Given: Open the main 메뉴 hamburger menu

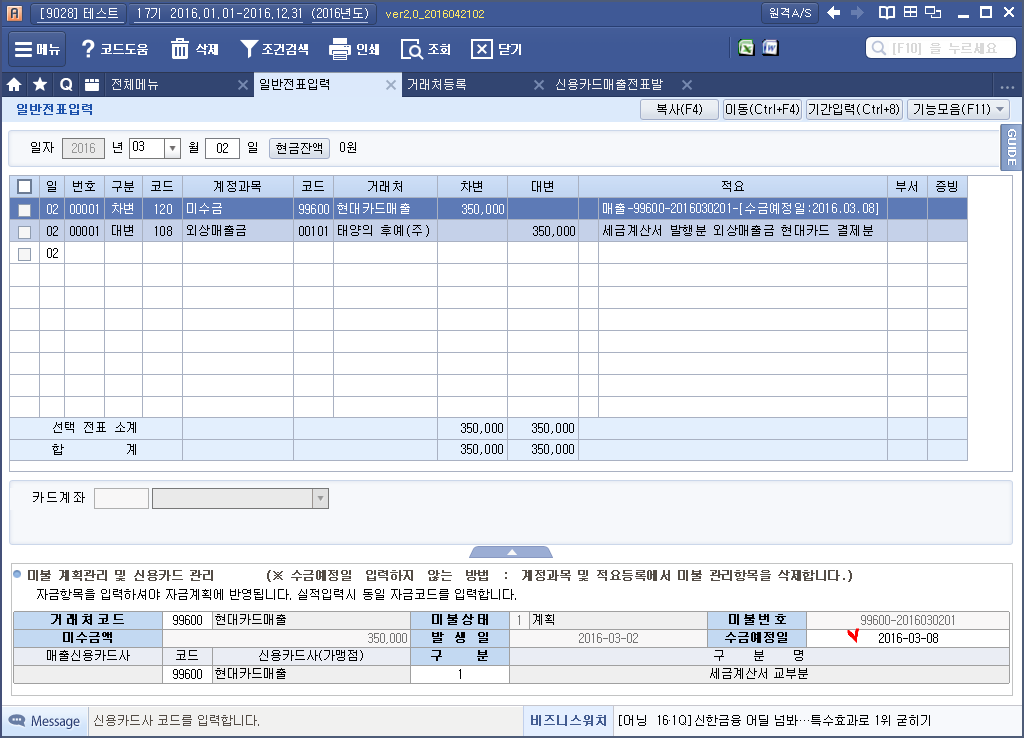Looking at the screenshot, I should [x=37, y=49].
